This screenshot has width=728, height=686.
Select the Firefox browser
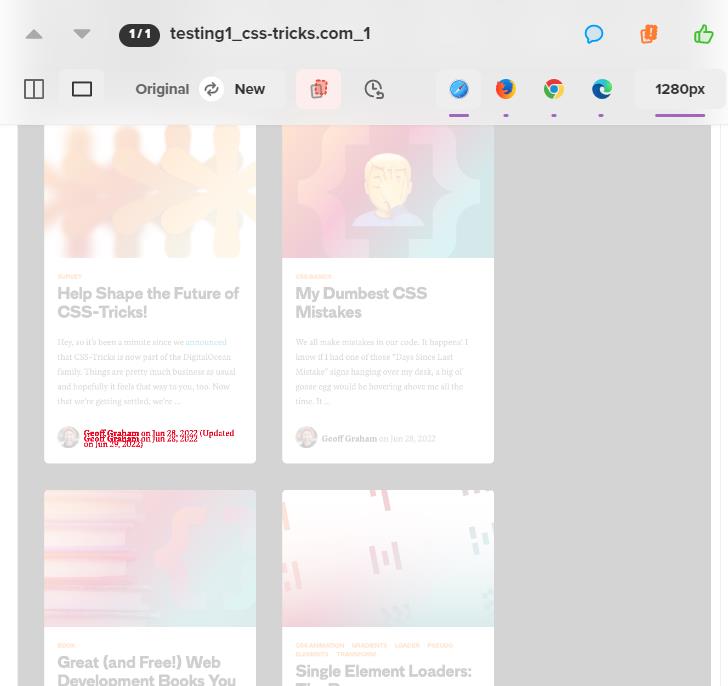[x=506, y=89]
